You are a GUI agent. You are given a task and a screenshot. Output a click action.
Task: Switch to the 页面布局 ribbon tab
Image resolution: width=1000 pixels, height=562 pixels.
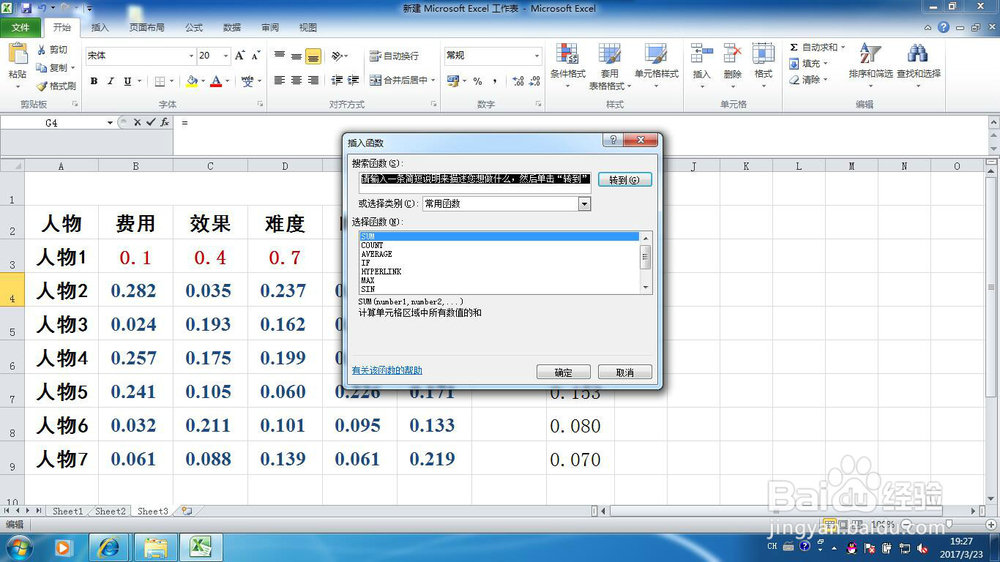(147, 27)
